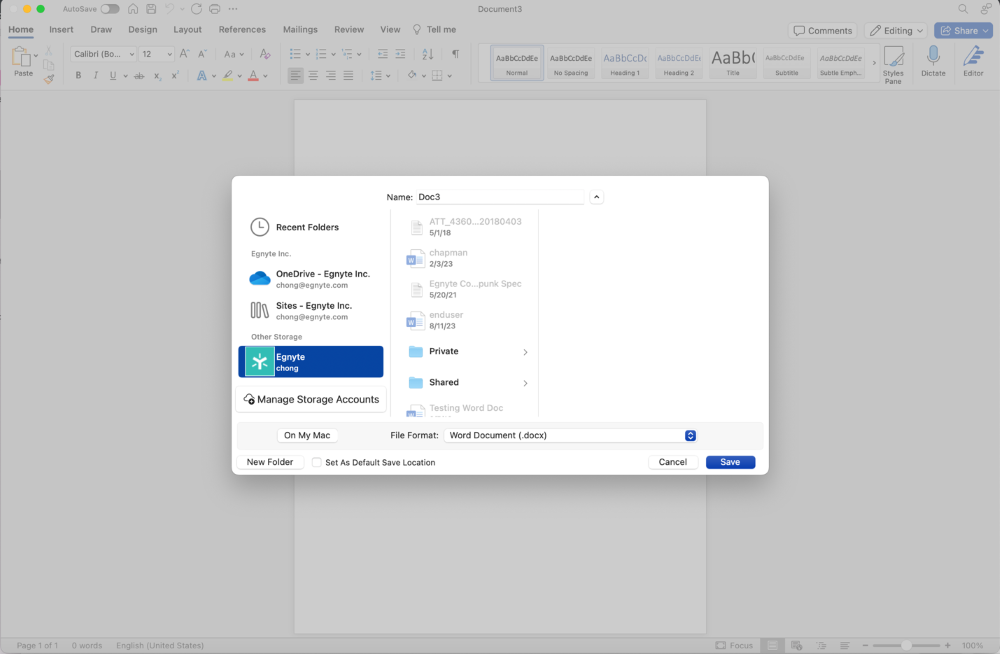Click the Name input field
1000x654 pixels.
pyautogui.click(x=500, y=197)
